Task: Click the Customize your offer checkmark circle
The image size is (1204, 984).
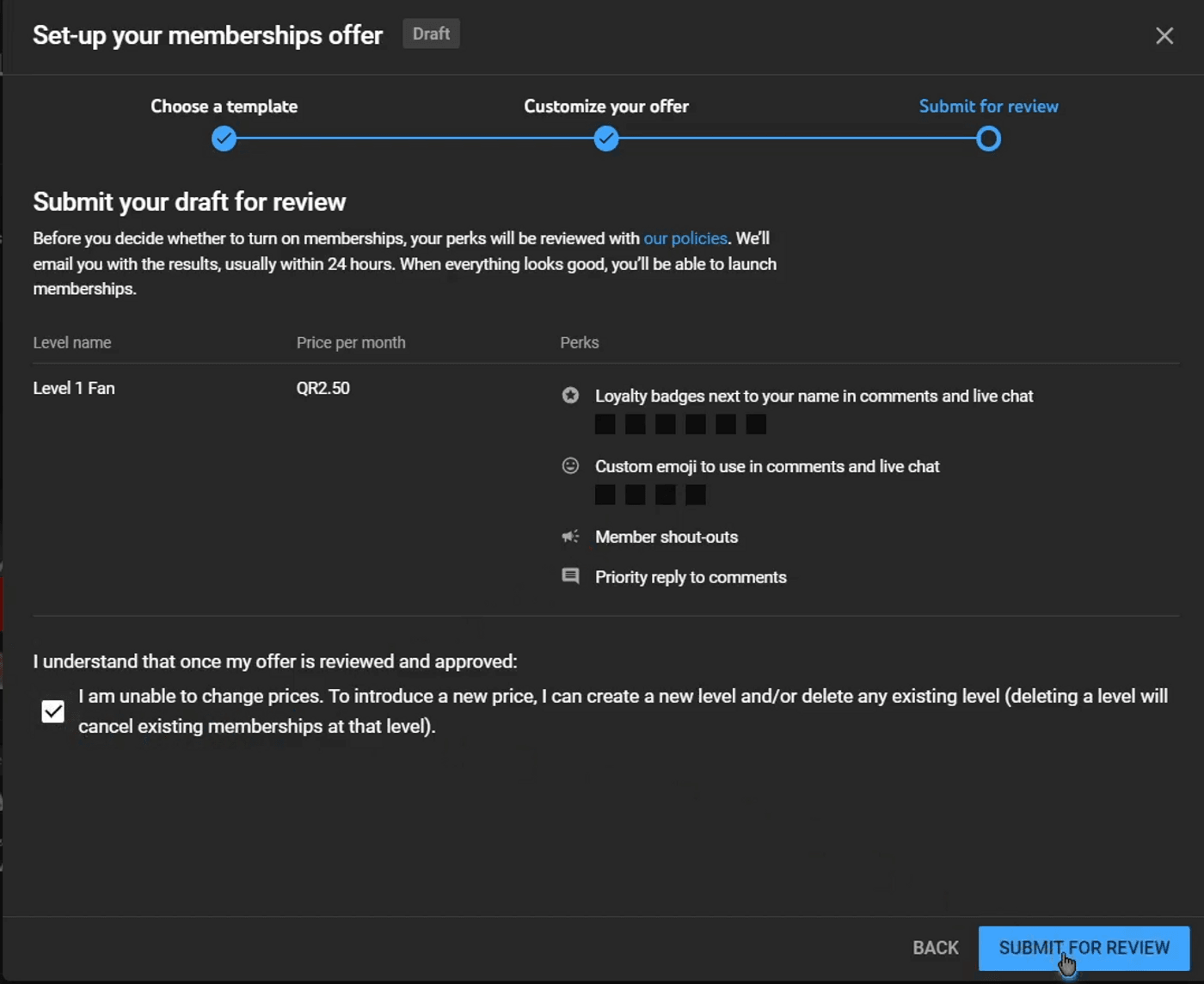Action: pyautogui.click(x=606, y=138)
